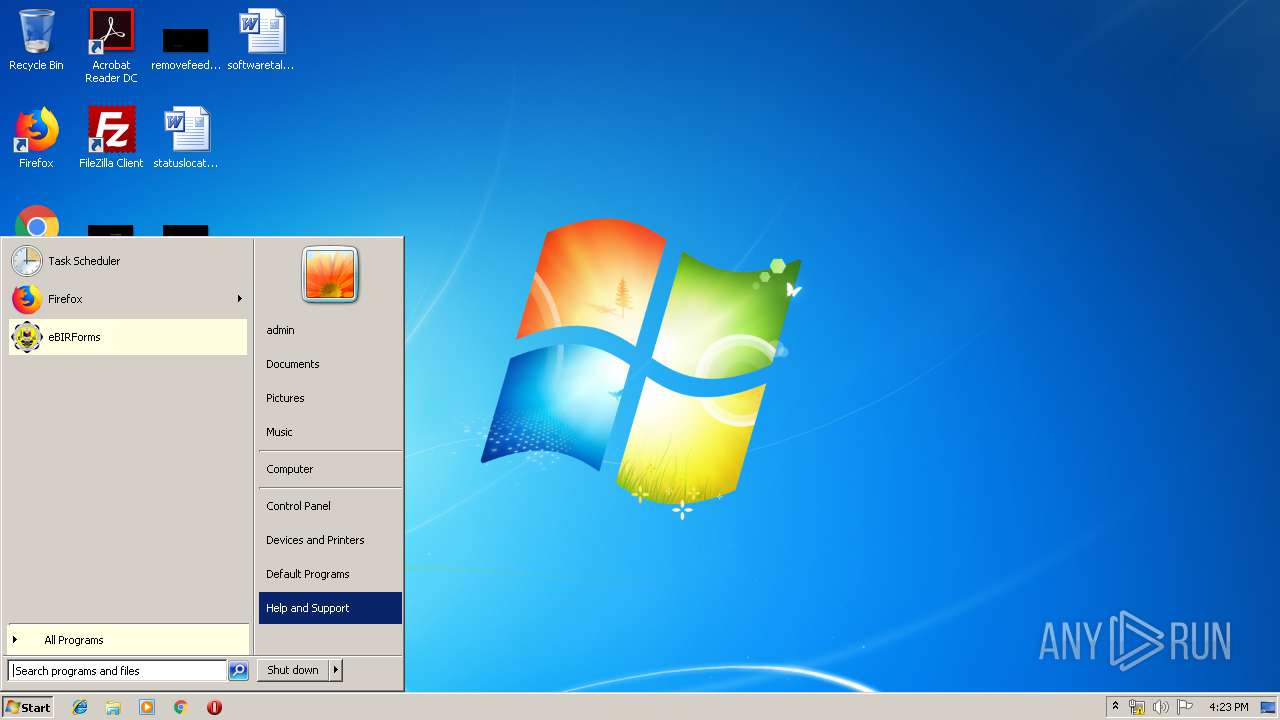Screen dimensions: 1280x720
Task: Launch eBIRForms from Start menu
Action: (127, 337)
